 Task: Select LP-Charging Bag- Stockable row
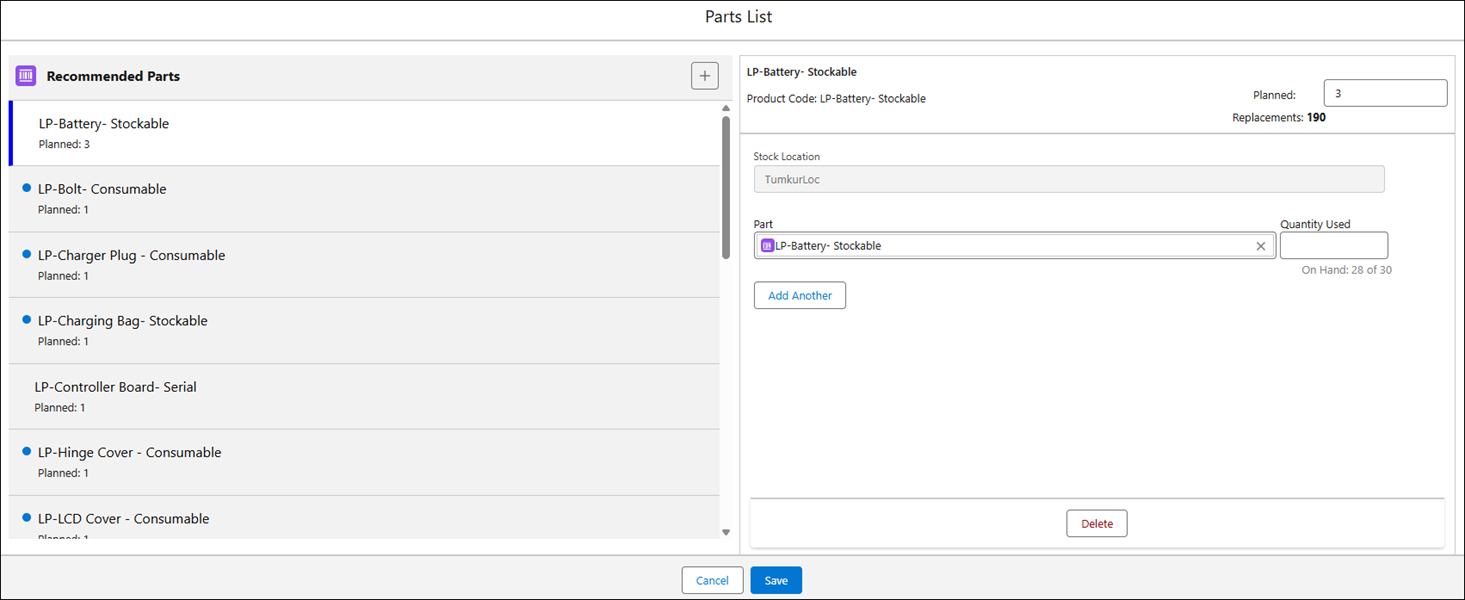point(364,331)
